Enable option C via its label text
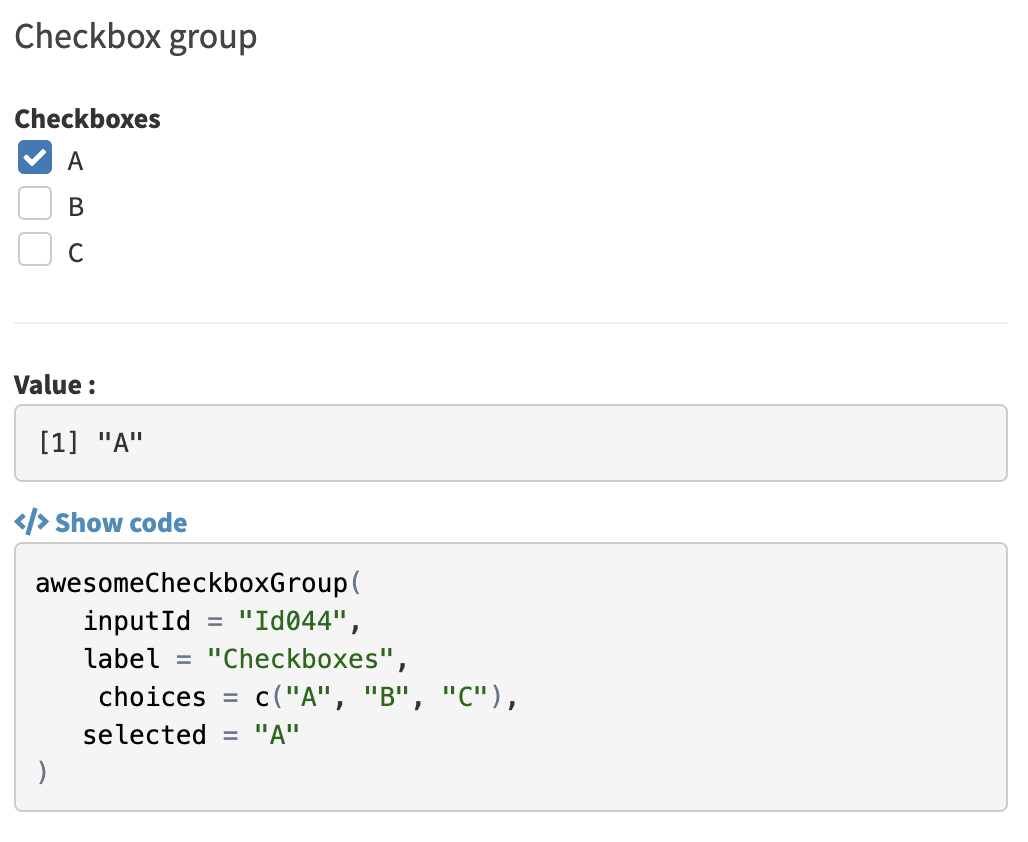This screenshot has width=1028, height=842. tap(76, 251)
